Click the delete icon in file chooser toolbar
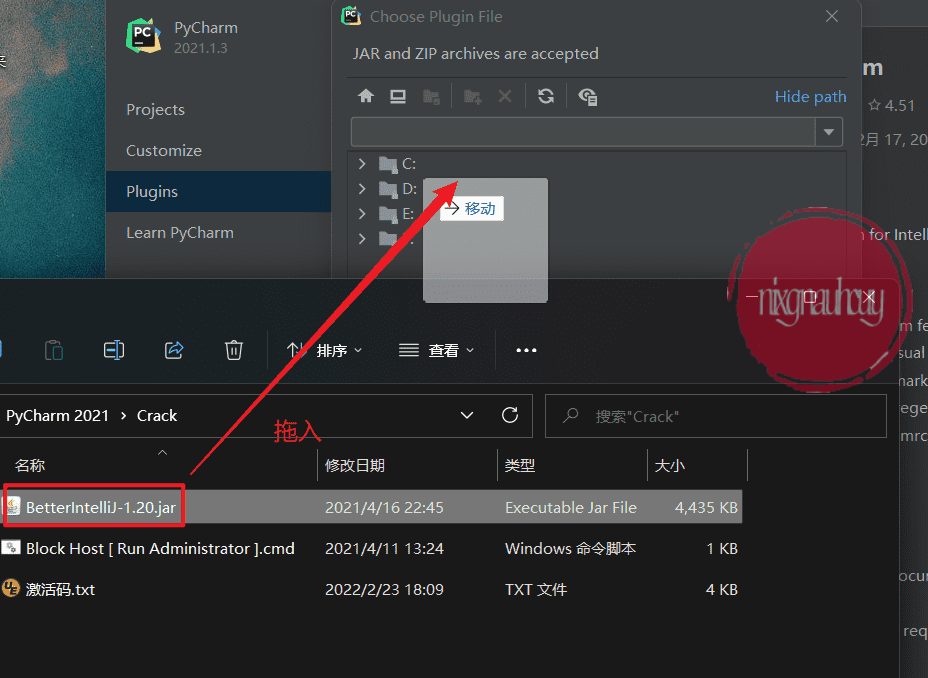 point(505,96)
